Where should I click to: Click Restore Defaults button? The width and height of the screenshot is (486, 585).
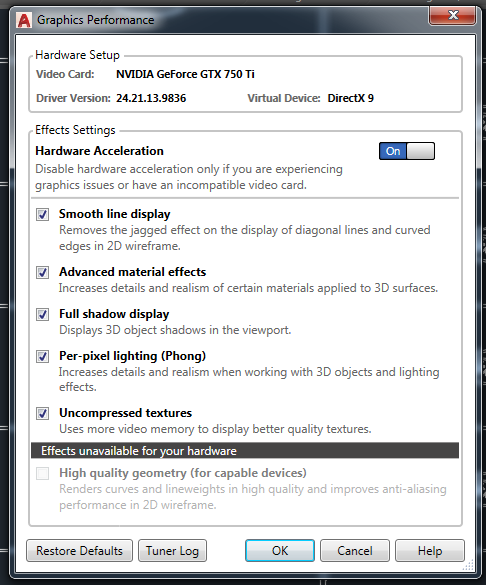(79, 551)
